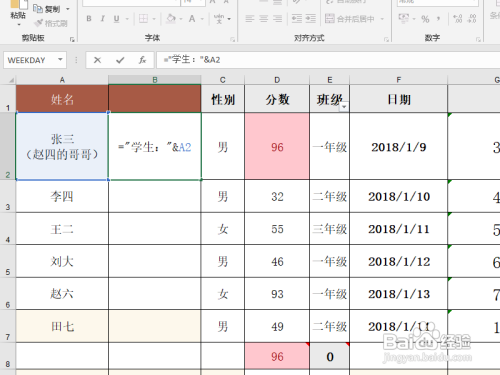Image resolution: width=500 pixels, height=375 pixels.
Task: Select the Format Painter (格式刷) tool
Action: 51,23
